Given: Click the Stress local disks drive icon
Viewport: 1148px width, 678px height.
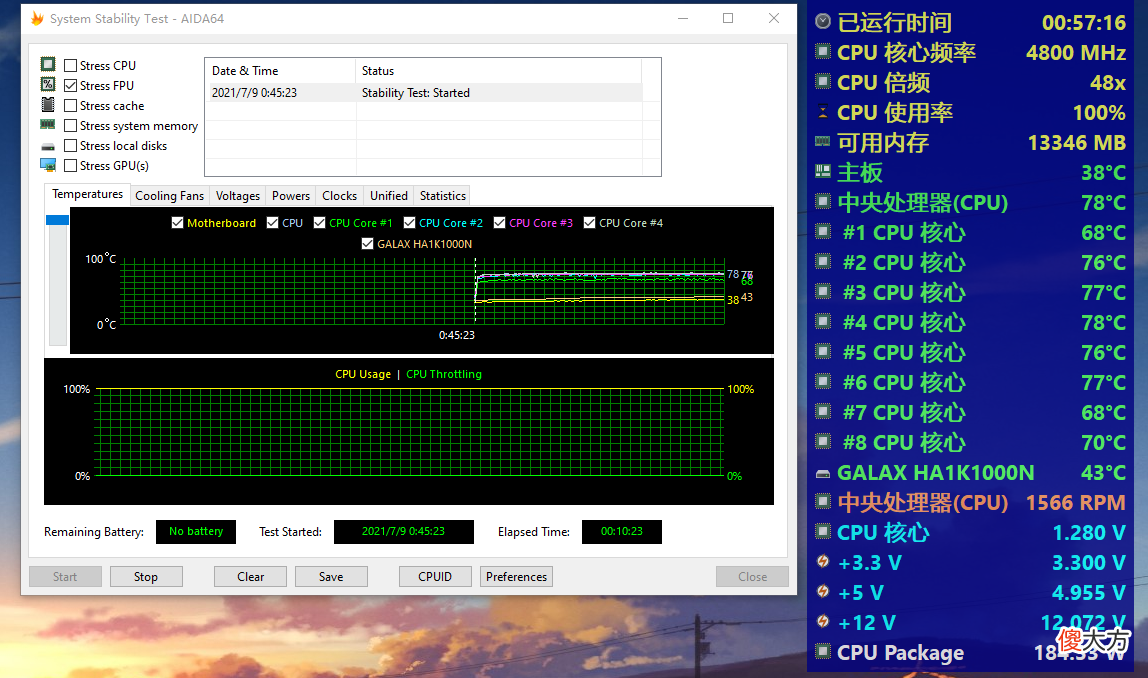Looking at the screenshot, I should [x=48, y=146].
